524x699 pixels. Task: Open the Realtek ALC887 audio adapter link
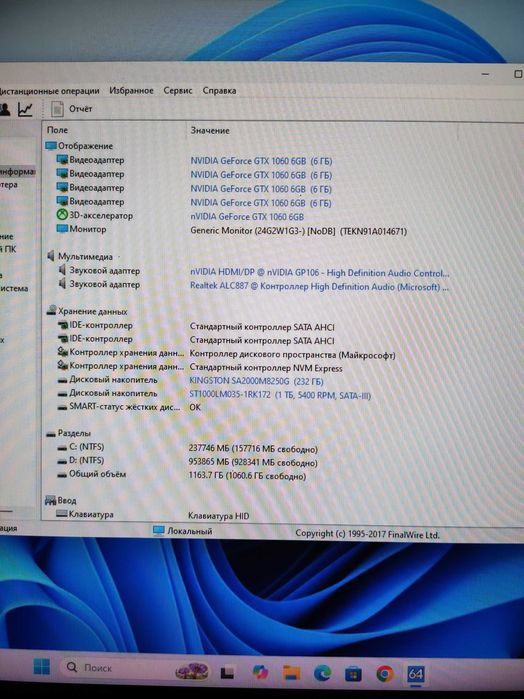[x=319, y=287]
